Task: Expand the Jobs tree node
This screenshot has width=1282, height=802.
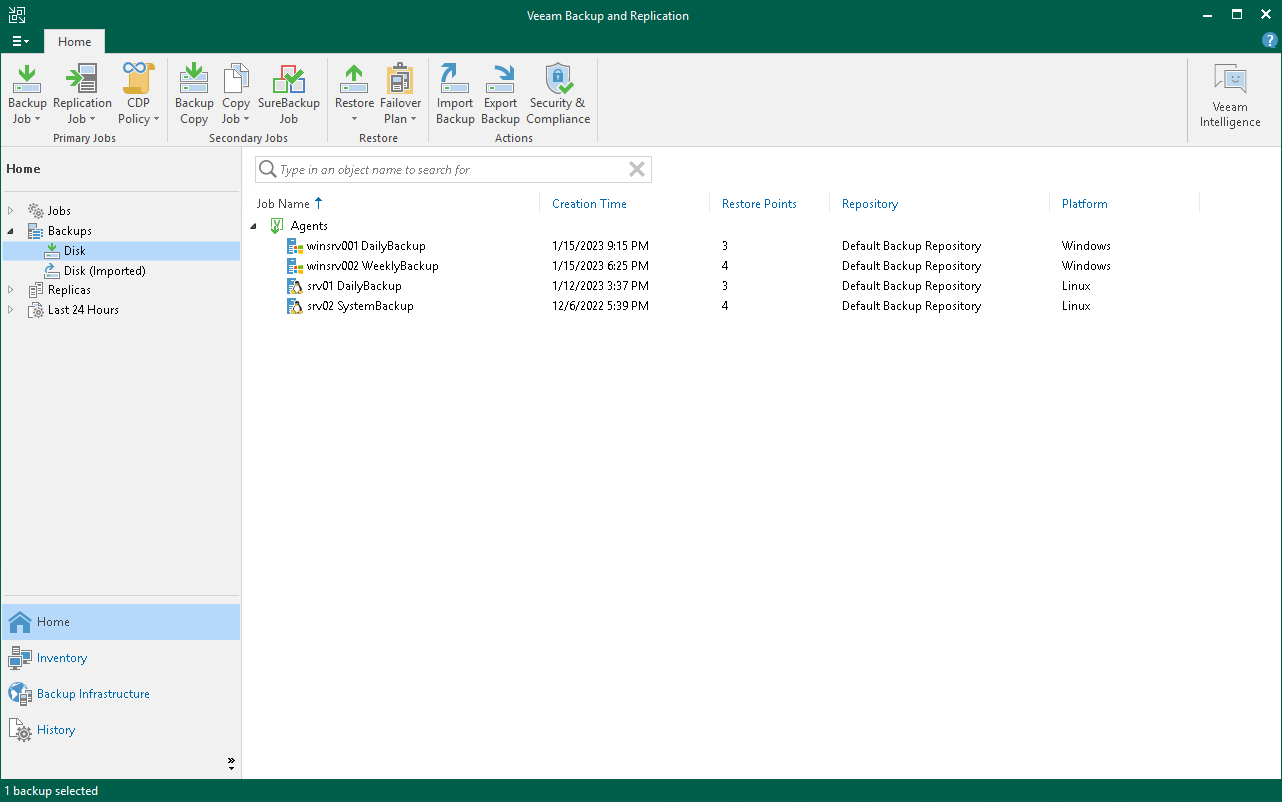Action: [x=11, y=210]
